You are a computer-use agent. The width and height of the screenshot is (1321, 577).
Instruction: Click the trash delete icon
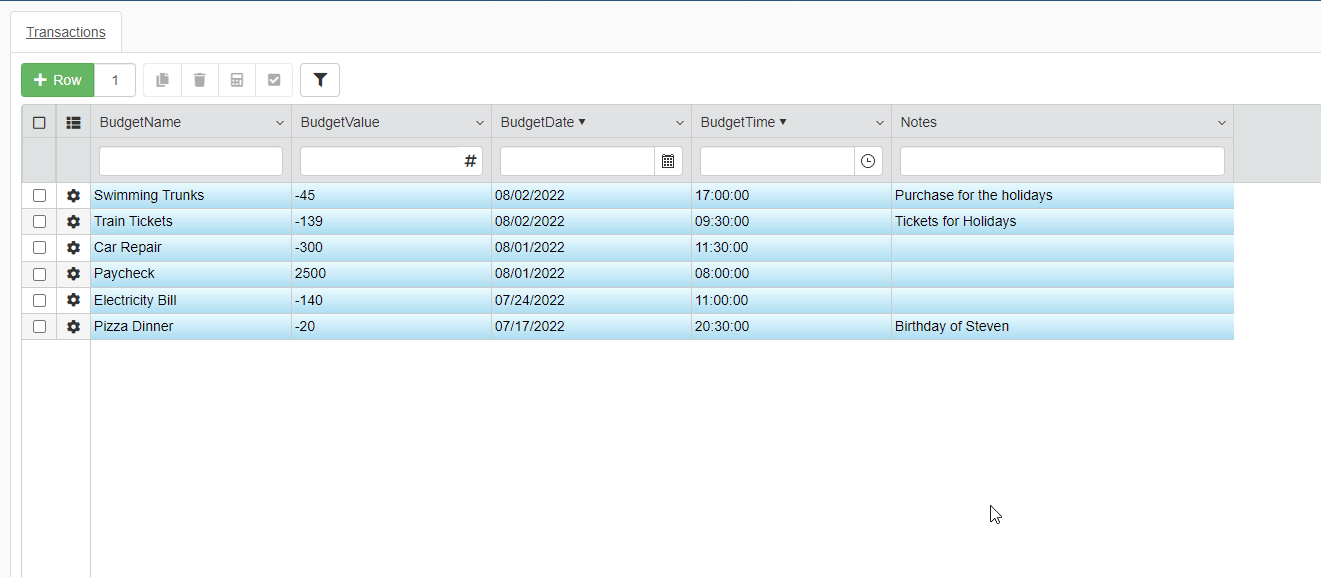pos(200,80)
